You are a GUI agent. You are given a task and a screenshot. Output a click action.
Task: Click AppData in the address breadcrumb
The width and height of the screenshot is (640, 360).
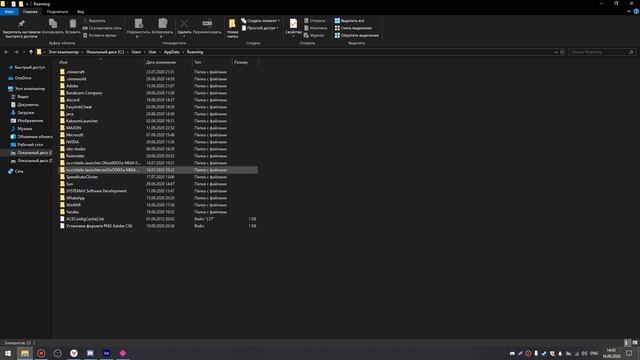coord(171,52)
